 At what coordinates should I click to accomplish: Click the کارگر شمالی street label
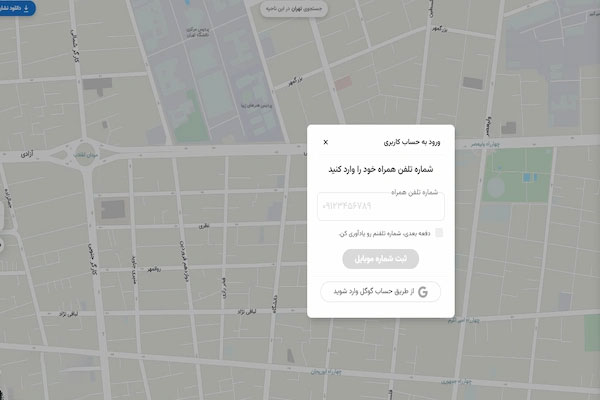click(74, 46)
